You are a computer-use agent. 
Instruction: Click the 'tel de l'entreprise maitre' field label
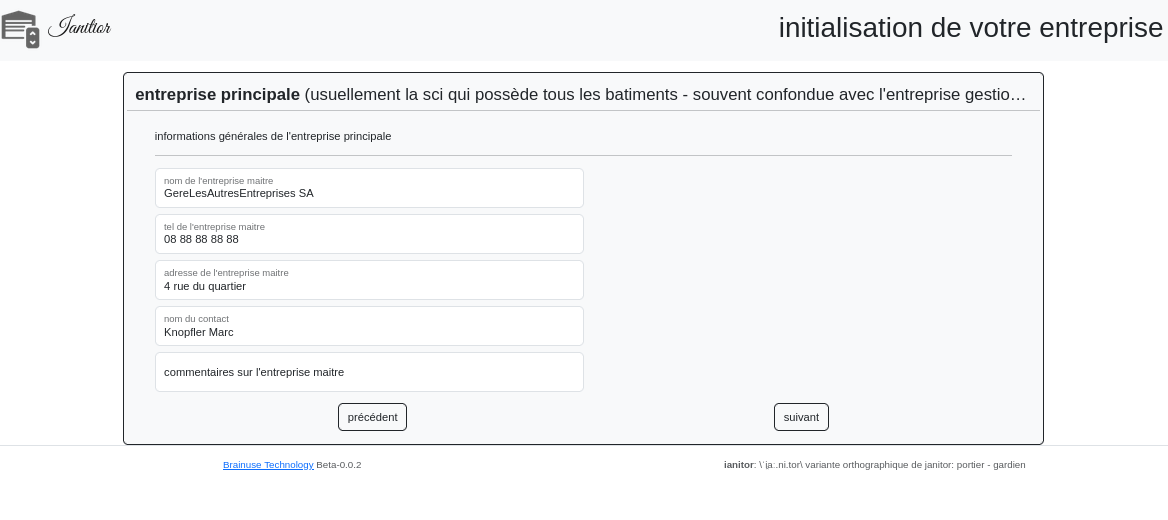click(x=214, y=227)
